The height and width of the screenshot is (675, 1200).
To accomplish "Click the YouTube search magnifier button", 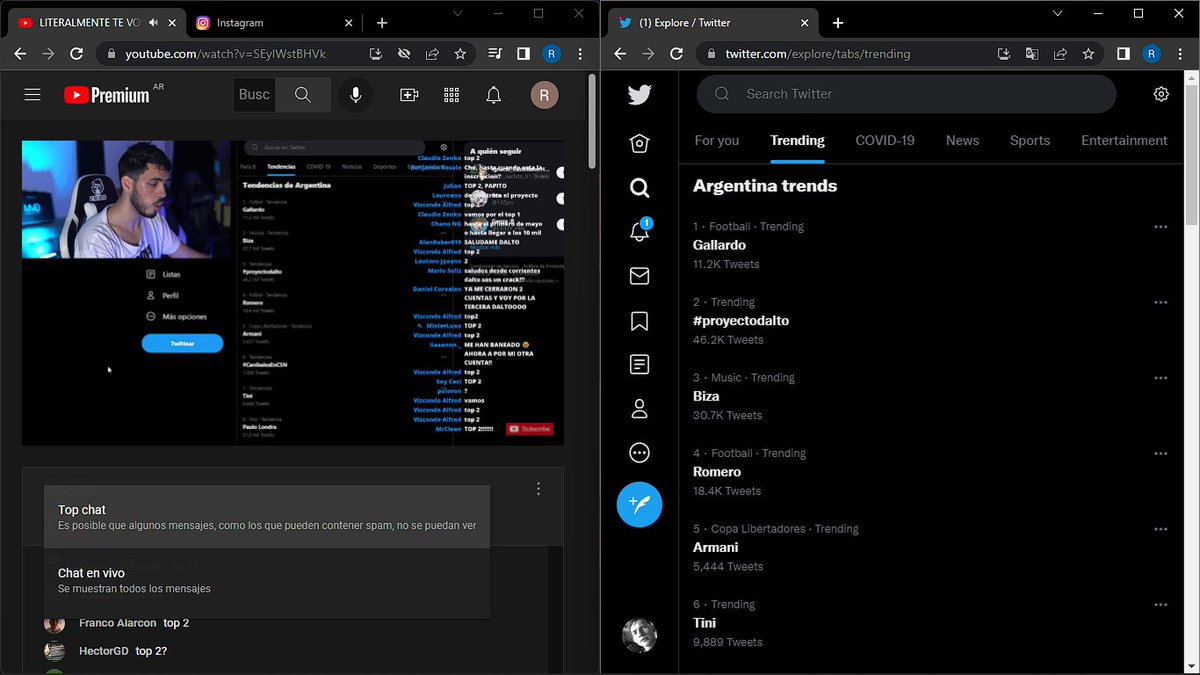I will tap(303, 95).
